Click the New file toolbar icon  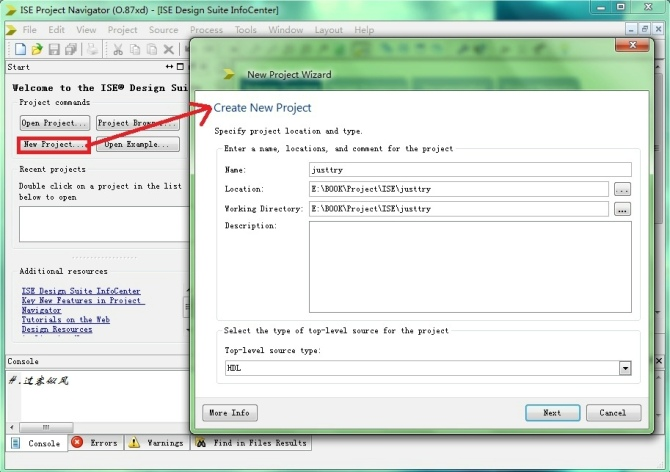coord(20,49)
